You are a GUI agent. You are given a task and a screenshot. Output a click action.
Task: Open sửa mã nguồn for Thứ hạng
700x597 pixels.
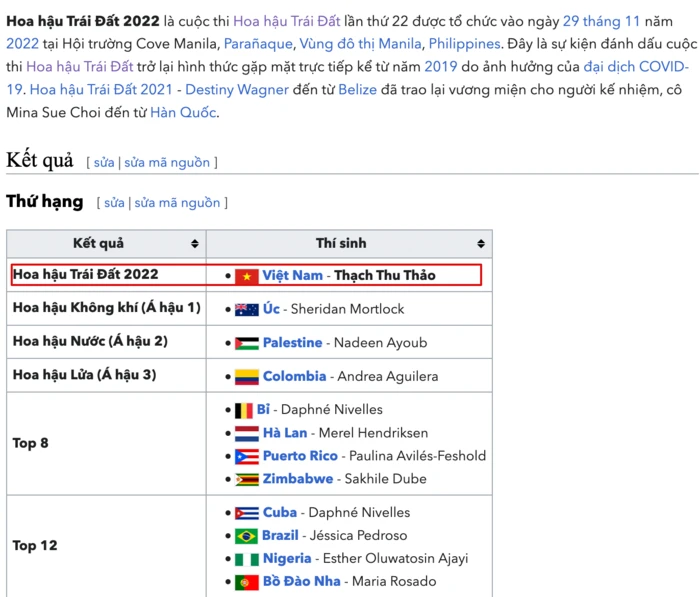(177, 203)
